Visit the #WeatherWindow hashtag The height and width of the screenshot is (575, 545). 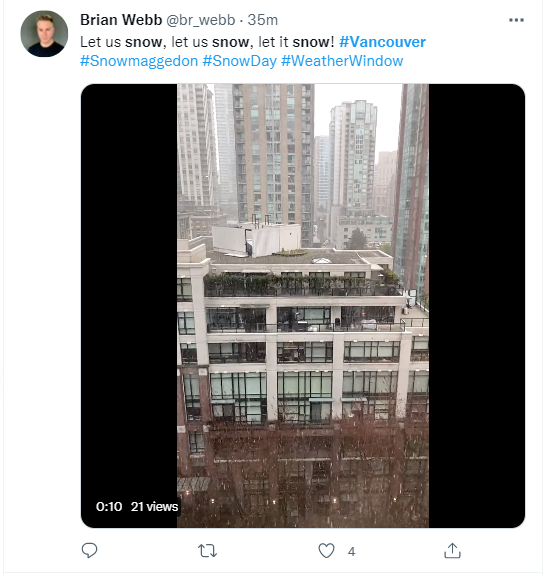pos(342,61)
